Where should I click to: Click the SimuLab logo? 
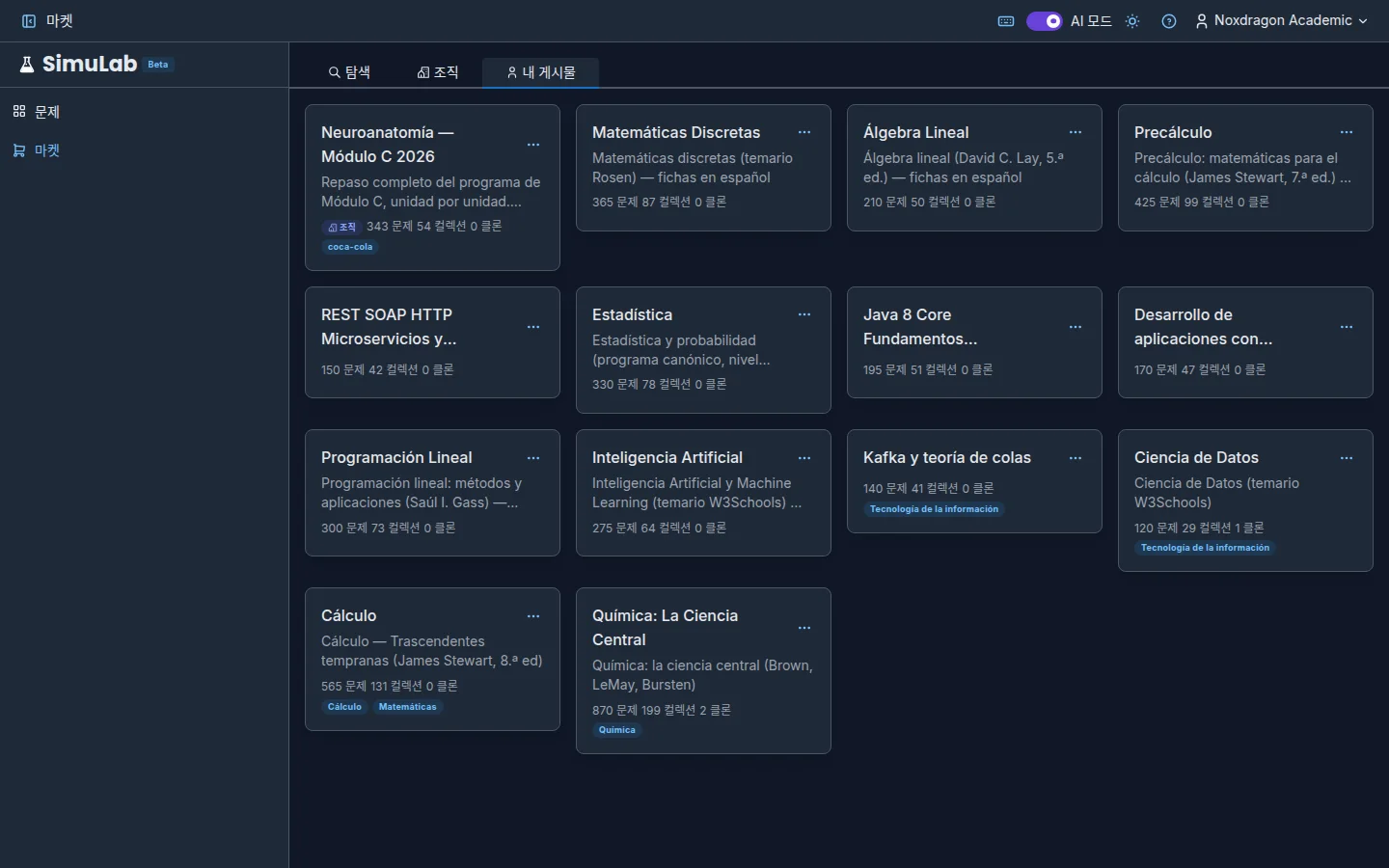coord(79,65)
